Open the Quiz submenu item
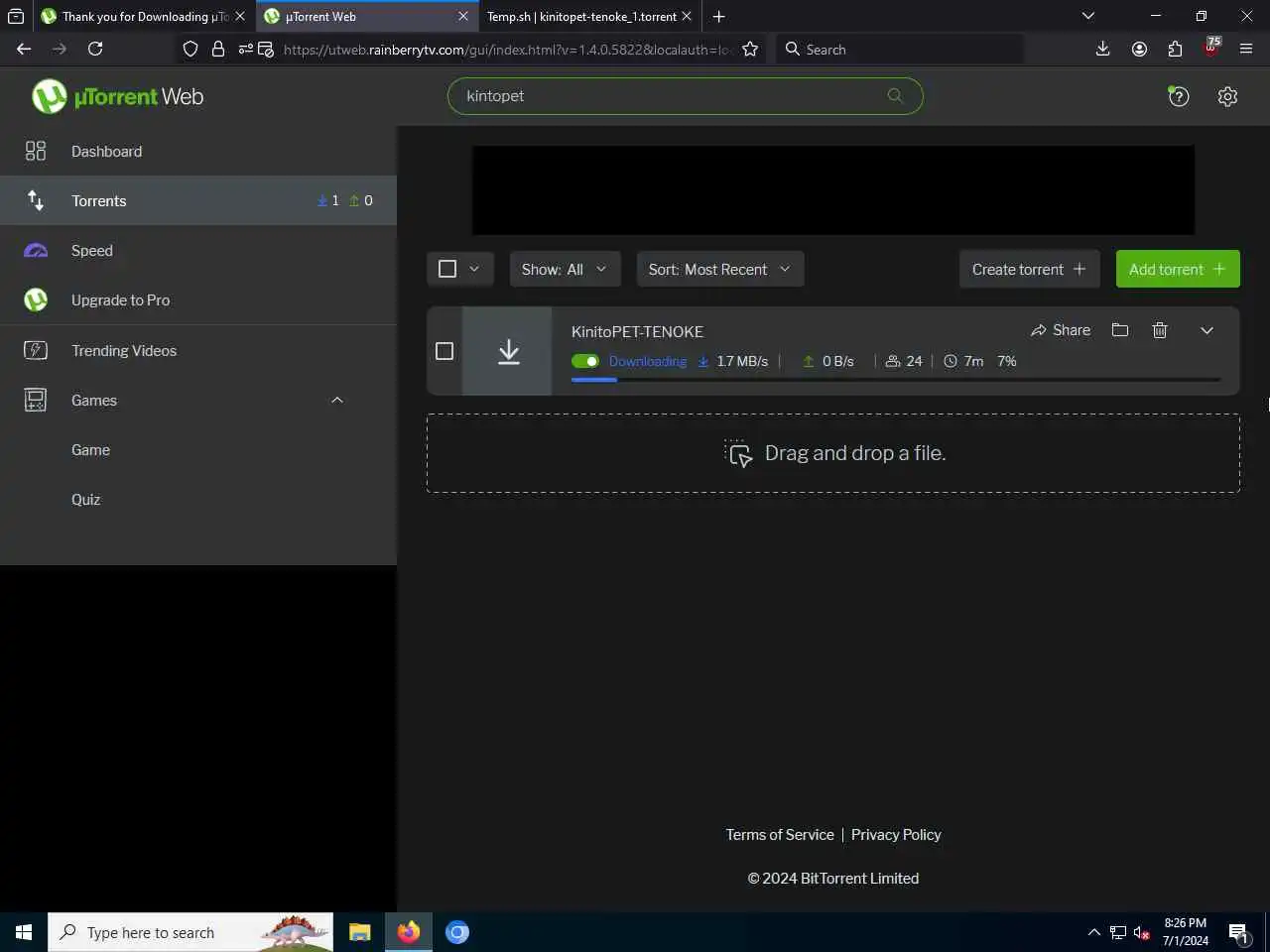Viewport: 1270px width, 952px height. click(x=198, y=499)
